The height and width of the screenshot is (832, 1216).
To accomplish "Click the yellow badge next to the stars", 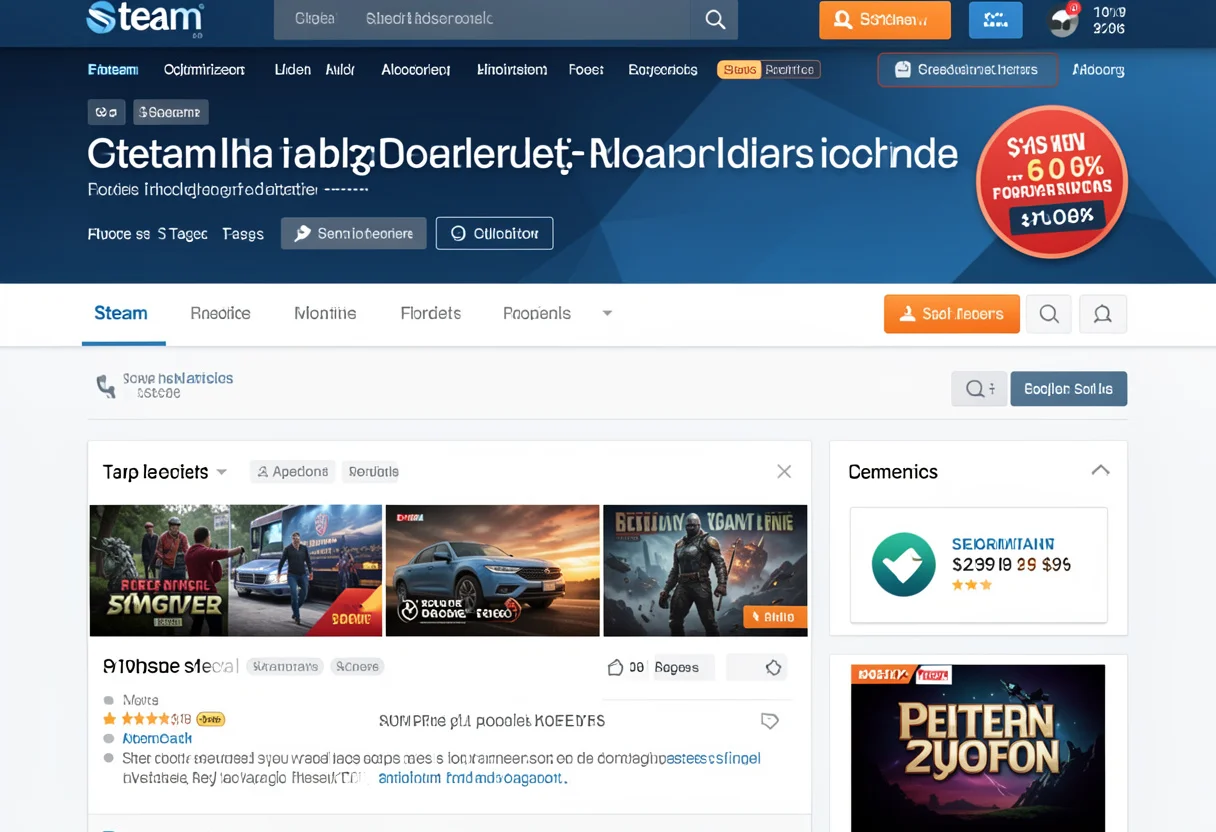I will (x=210, y=719).
